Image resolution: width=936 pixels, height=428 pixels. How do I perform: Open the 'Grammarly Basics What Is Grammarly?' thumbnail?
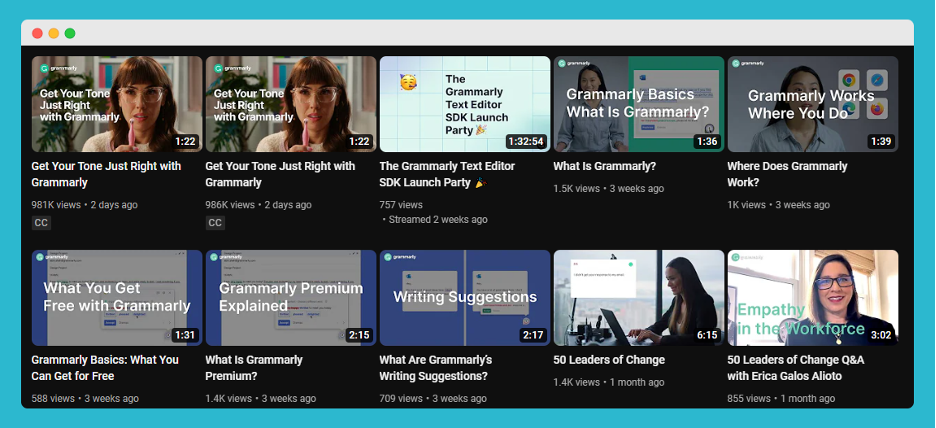coord(638,103)
